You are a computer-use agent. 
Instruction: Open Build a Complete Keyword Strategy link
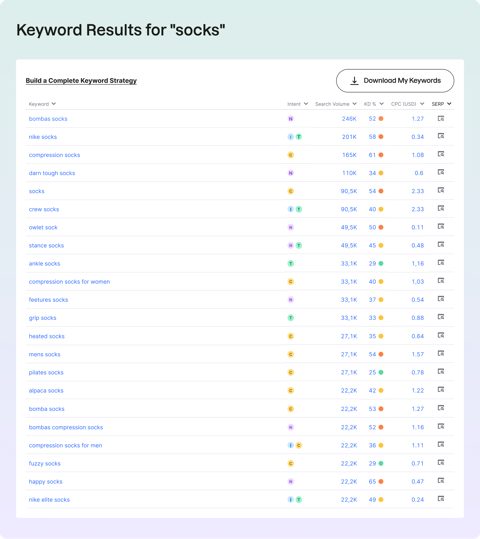coord(81,81)
